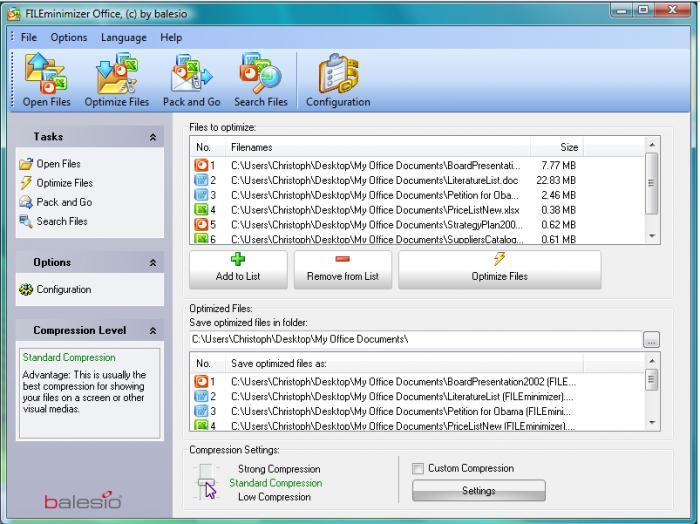The width and height of the screenshot is (700, 524).
Task: Click up arrow of optimized files list scrollbar
Action: [x=652, y=361]
